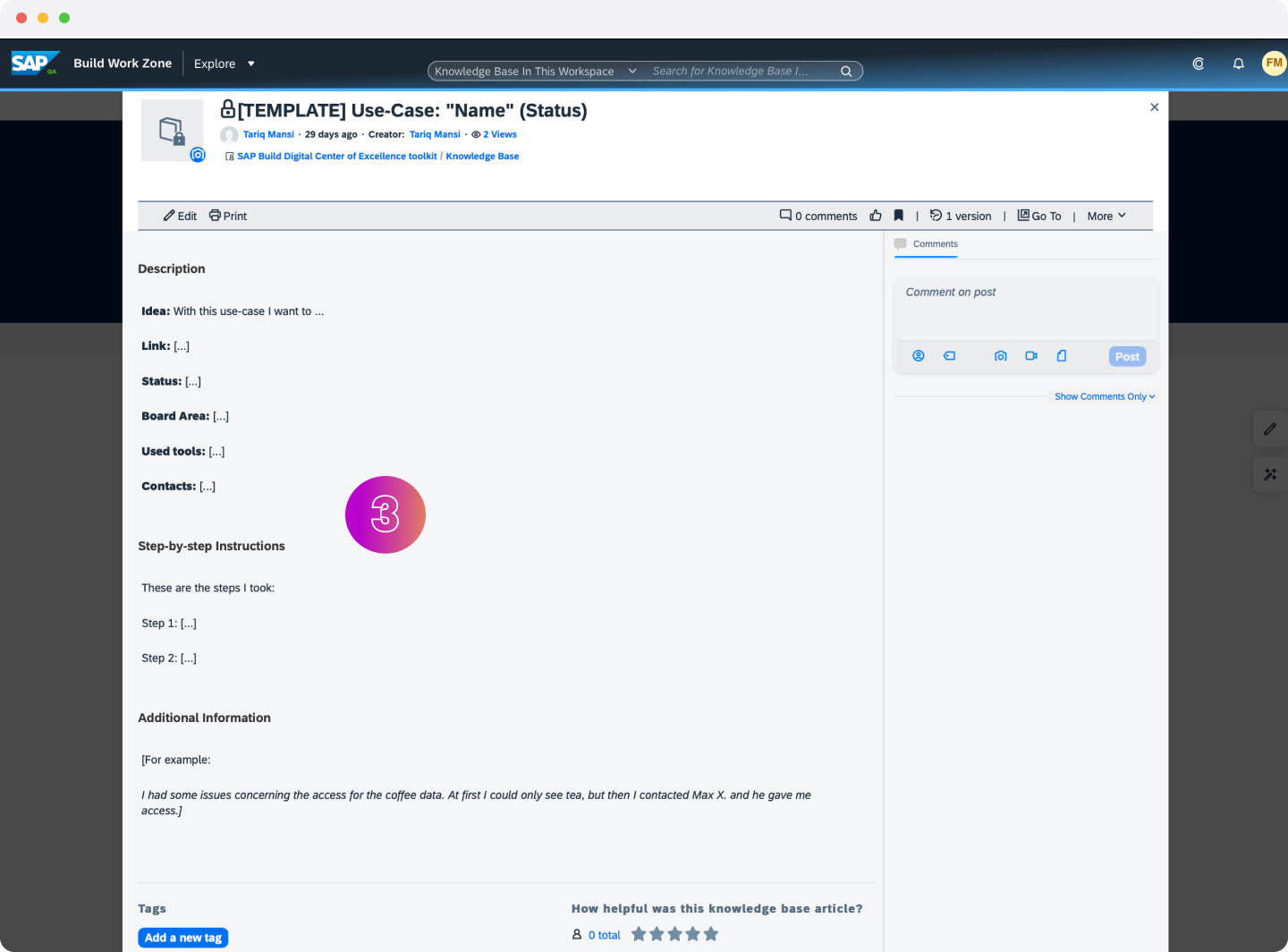Open the Explore menu
Viewport: 1288px width, 952px height.
(x=225, y=64)
